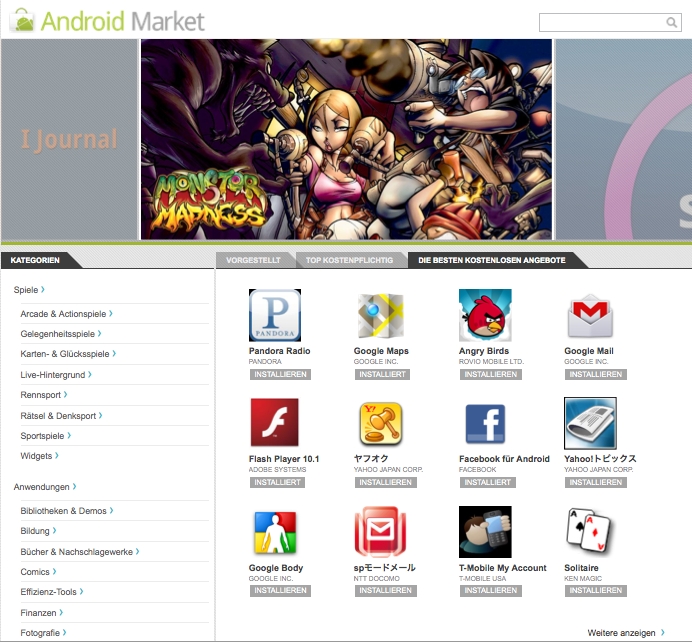This screenshot has width=692, height=642.
Task: Install the Yahoo Japan auction app
Action: (x=385, y=483)
